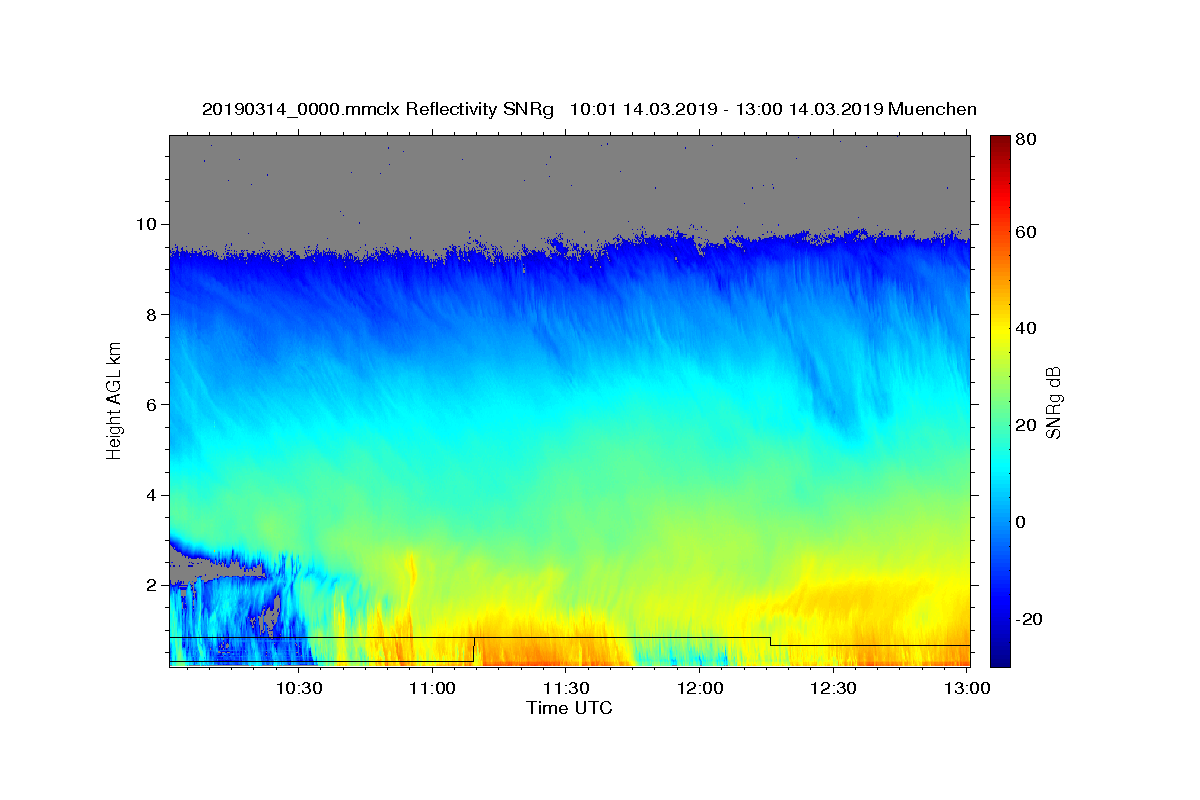Click the "Time UTC" axis label
1200x800 pixels.
[569, 708]
